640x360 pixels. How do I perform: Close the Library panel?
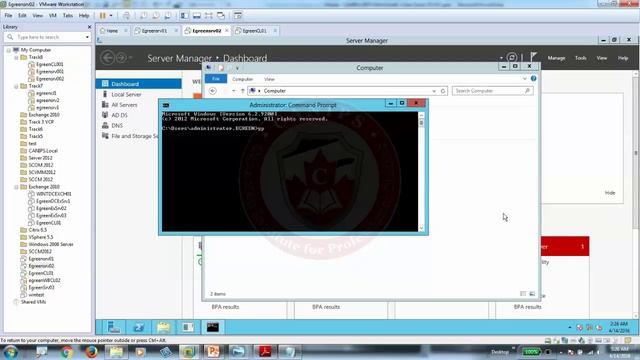[x=89, y=27]
